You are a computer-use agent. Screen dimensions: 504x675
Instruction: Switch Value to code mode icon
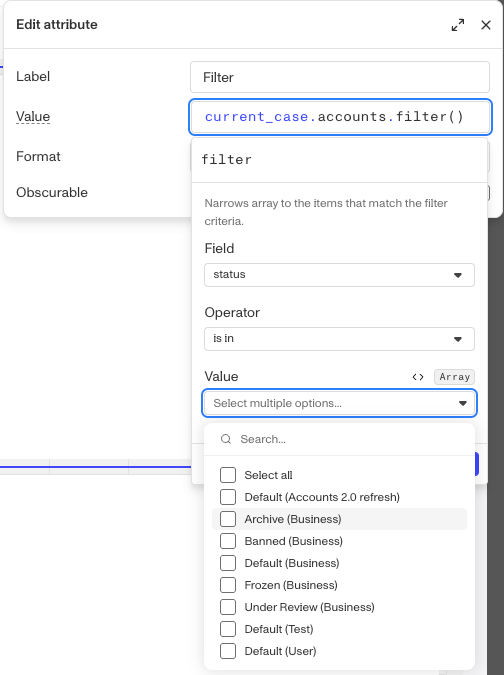417,377
